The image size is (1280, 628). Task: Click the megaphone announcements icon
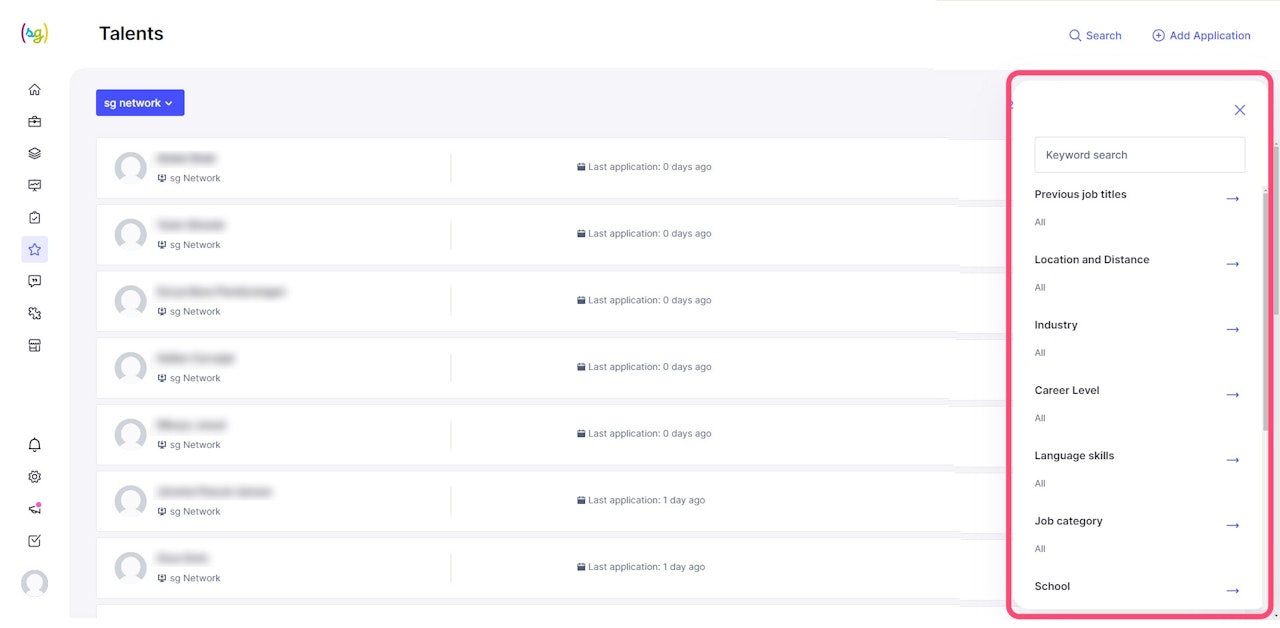(x=35, y=509)
